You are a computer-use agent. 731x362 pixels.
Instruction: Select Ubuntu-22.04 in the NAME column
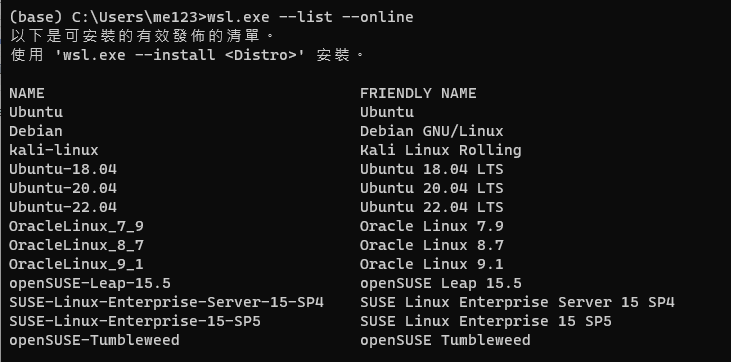63,208
